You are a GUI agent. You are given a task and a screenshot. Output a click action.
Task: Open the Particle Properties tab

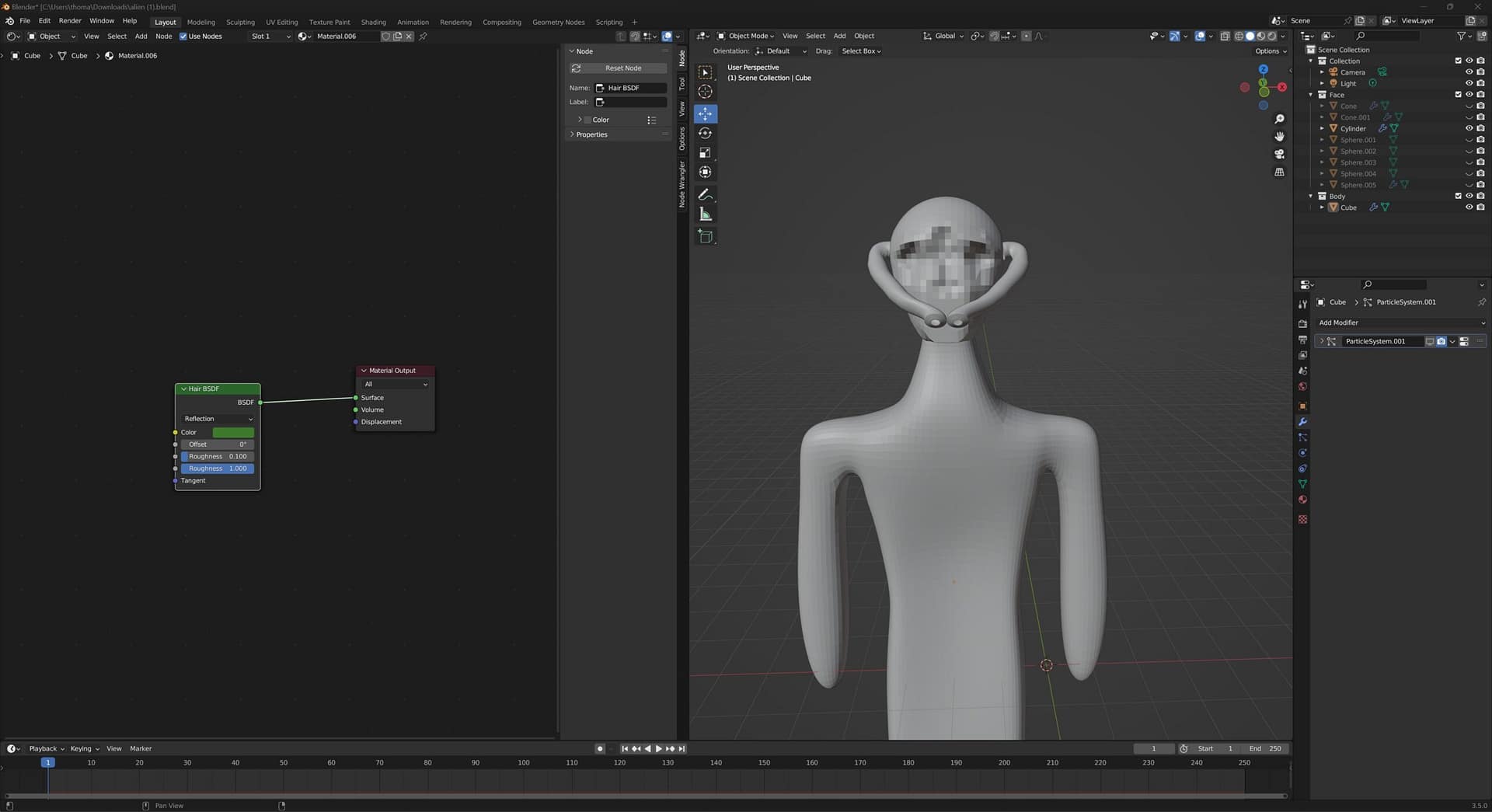click(1302, 437)
